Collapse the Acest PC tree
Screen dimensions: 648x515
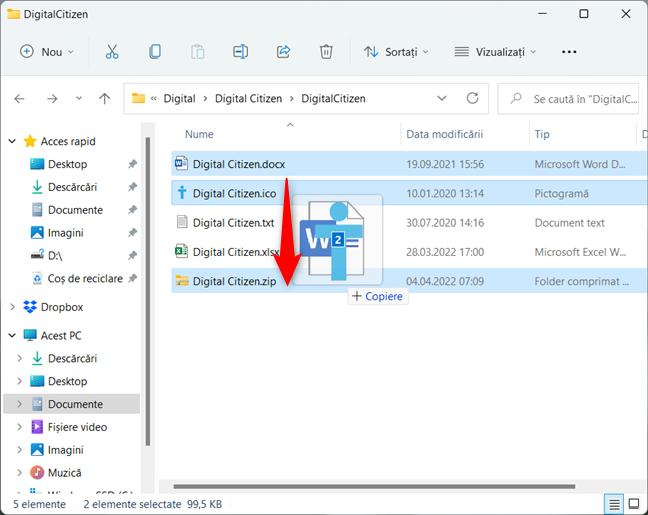(12, 335)
